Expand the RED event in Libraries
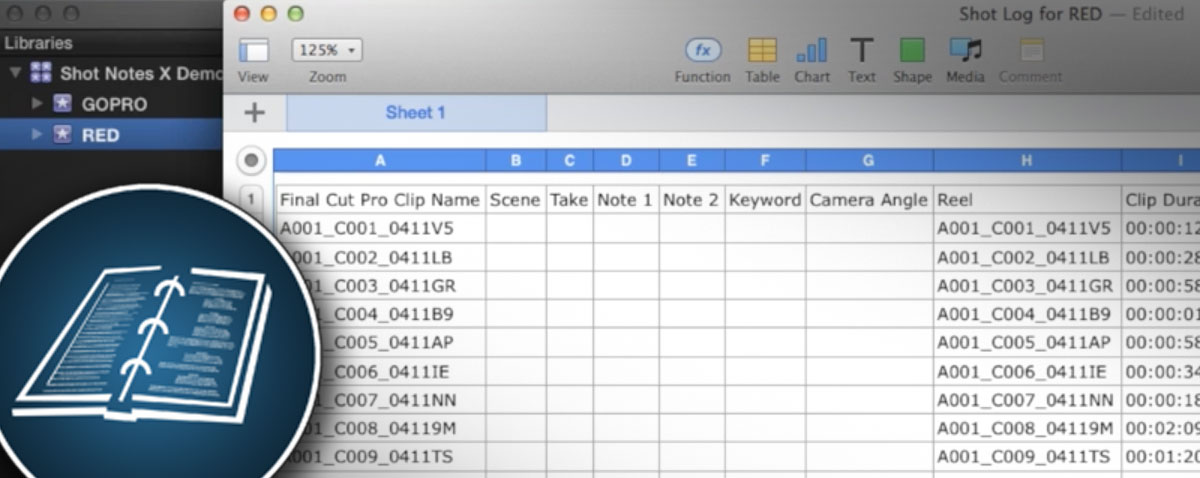 [38, 134]
